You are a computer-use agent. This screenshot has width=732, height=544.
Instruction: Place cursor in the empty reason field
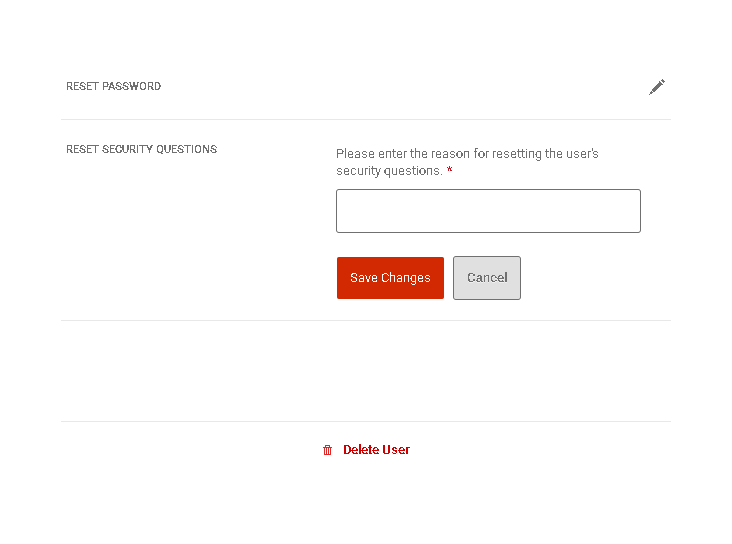(488, 211)
